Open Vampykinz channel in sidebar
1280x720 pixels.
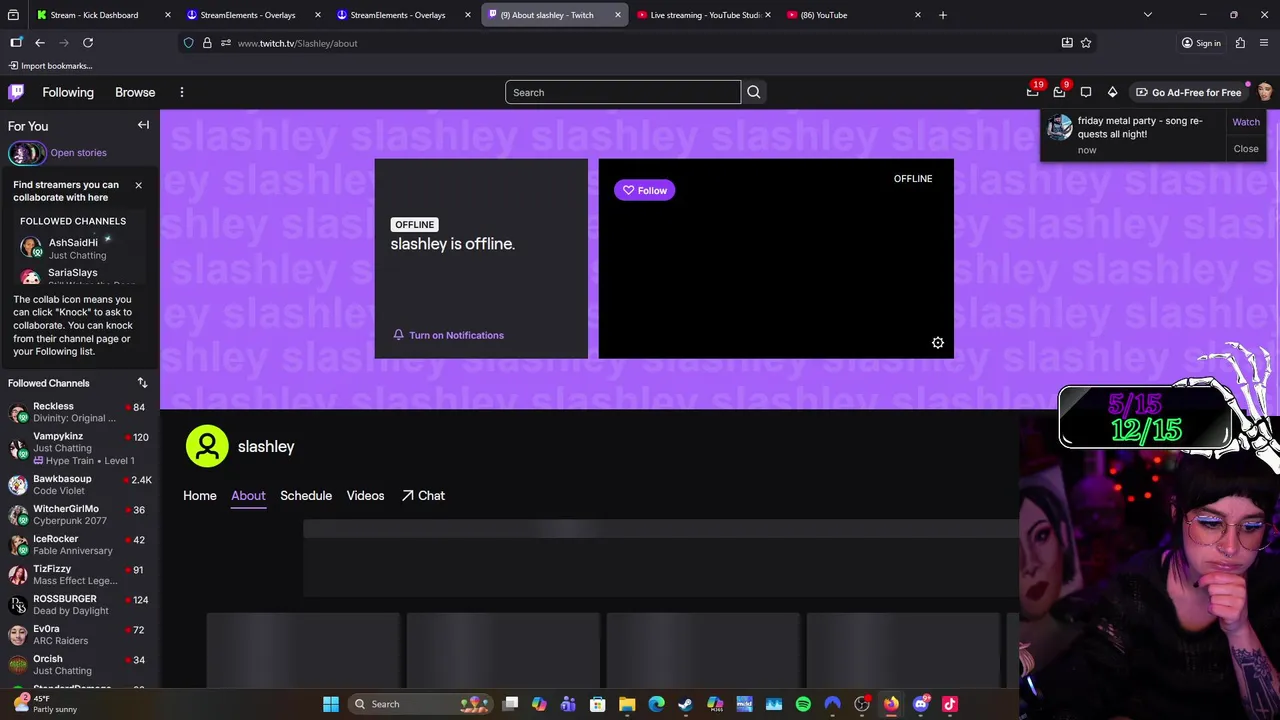(78, 448)
